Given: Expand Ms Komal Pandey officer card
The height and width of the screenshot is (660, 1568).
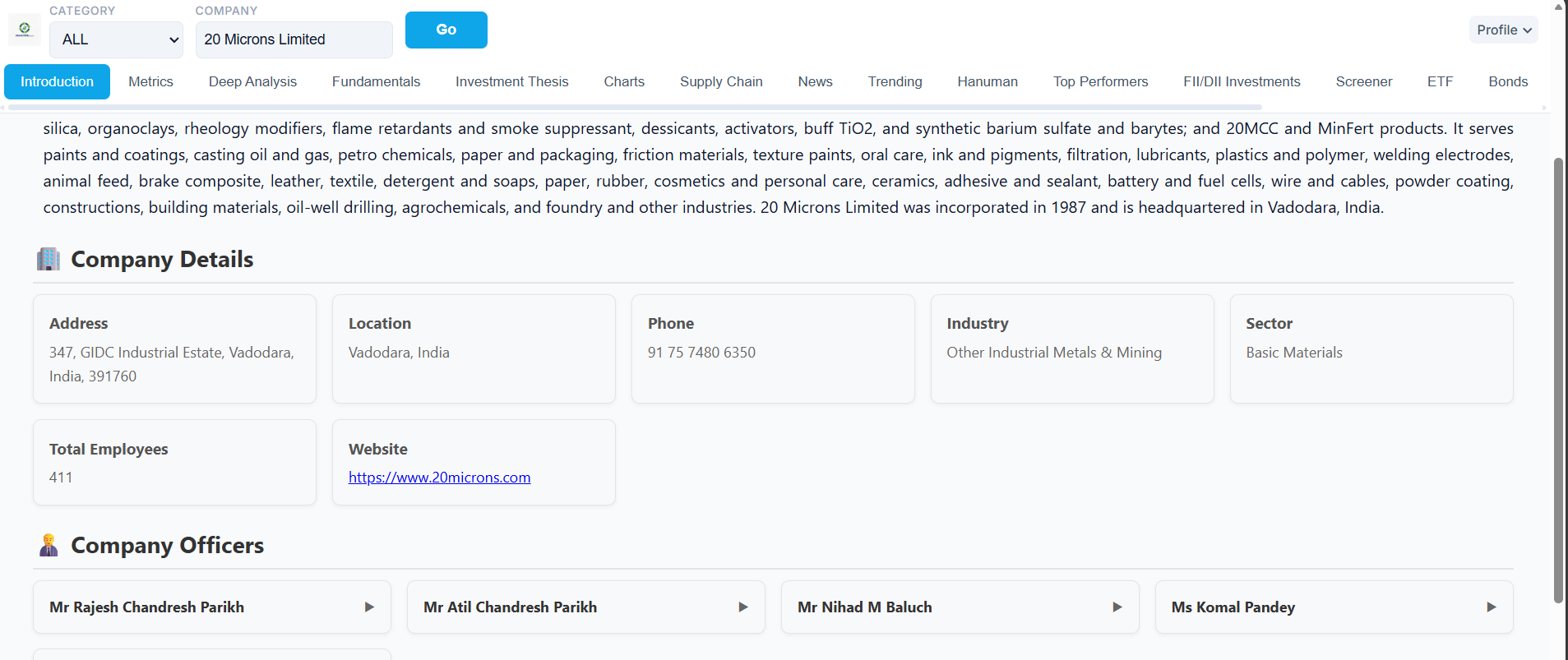Looking at the screenshot, I should click(1491, 607).
